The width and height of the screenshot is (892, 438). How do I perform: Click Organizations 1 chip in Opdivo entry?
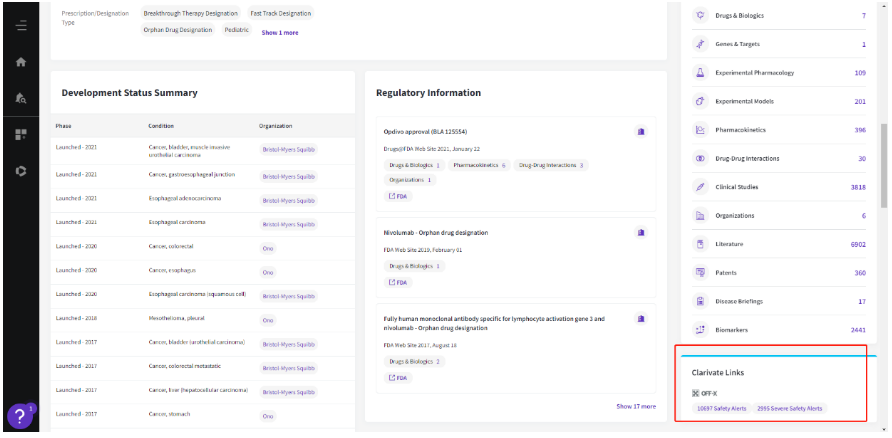[410, 180]
